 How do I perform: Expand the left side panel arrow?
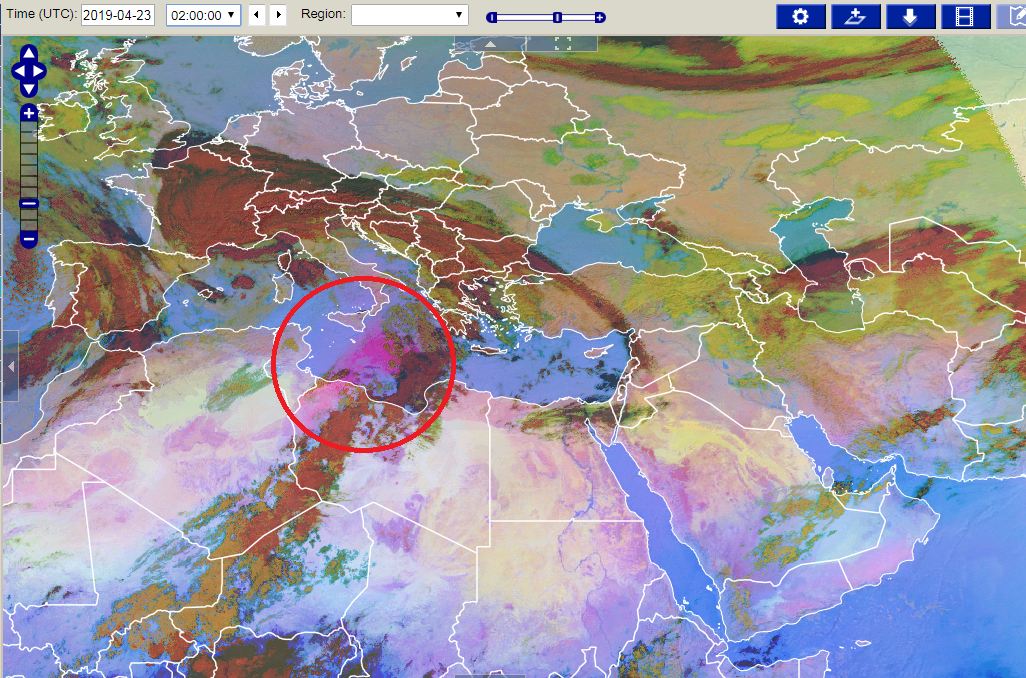pos(10,366)
